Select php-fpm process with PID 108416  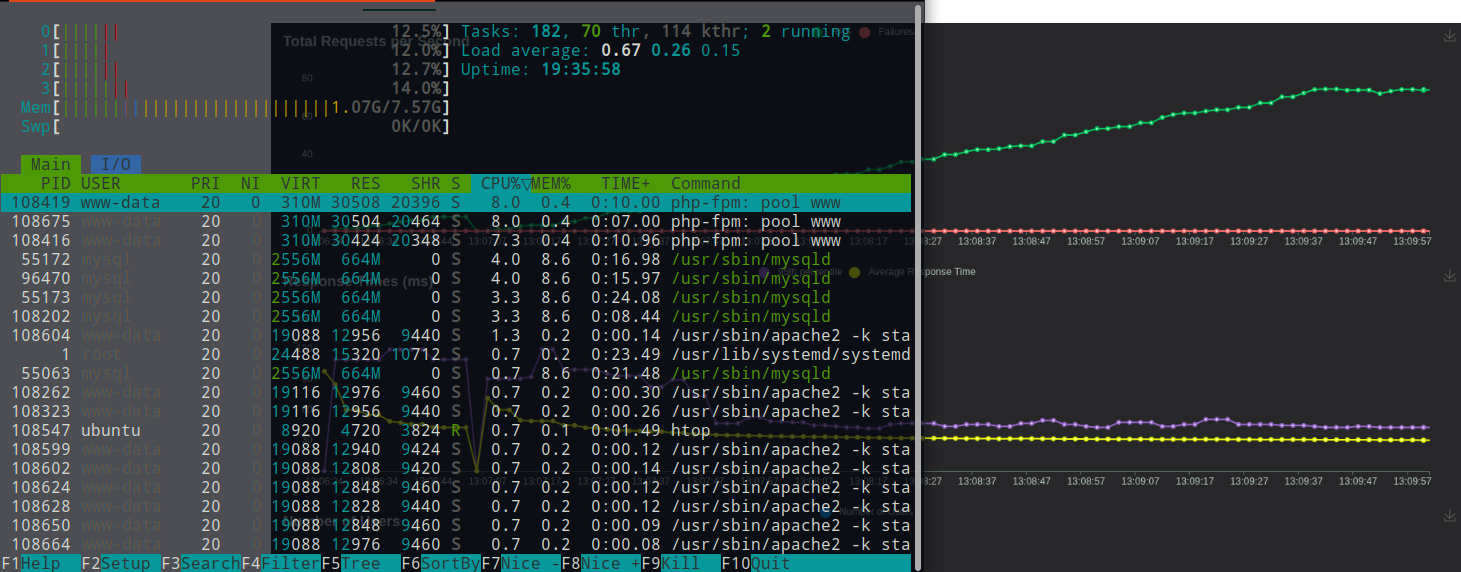click(x=456, y=241)
